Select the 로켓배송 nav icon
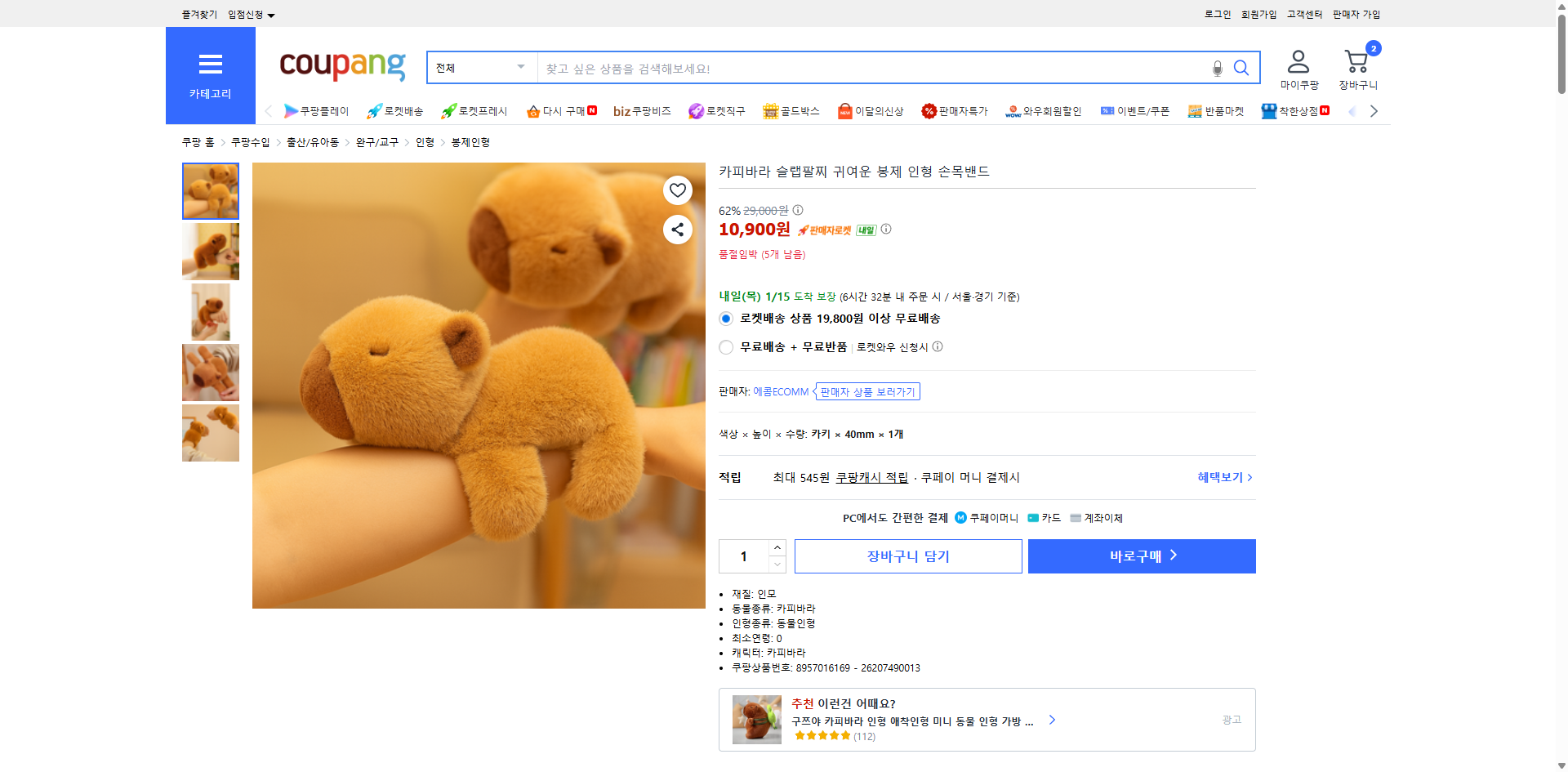The image size is (1568, 772). (395, 111)
